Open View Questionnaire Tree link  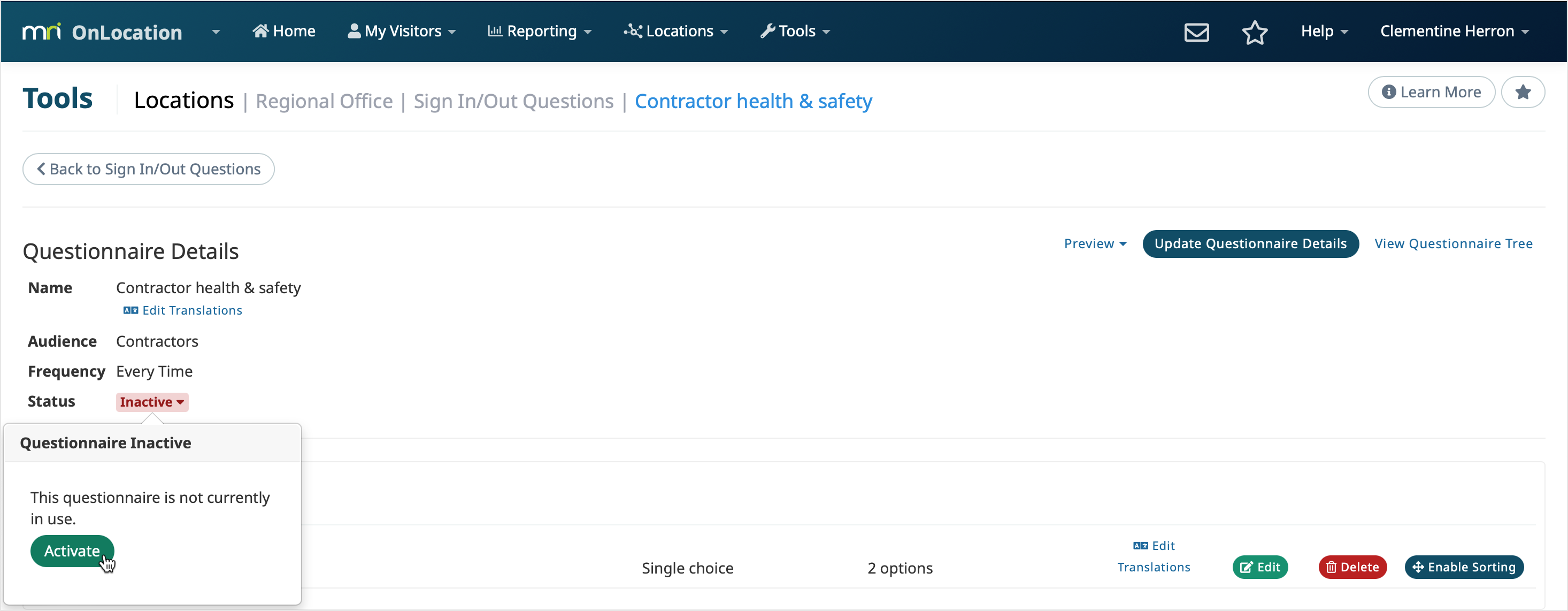pos(1453,243)
